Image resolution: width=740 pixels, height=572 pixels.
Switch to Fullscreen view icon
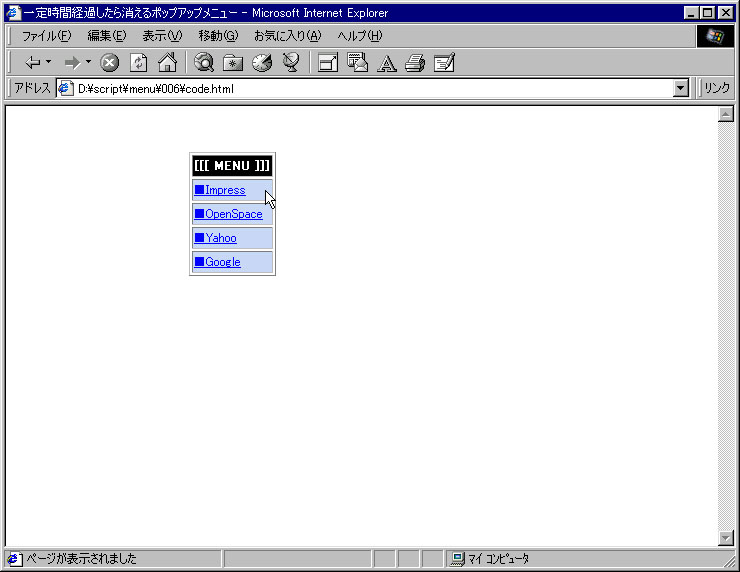coord(328,63)
